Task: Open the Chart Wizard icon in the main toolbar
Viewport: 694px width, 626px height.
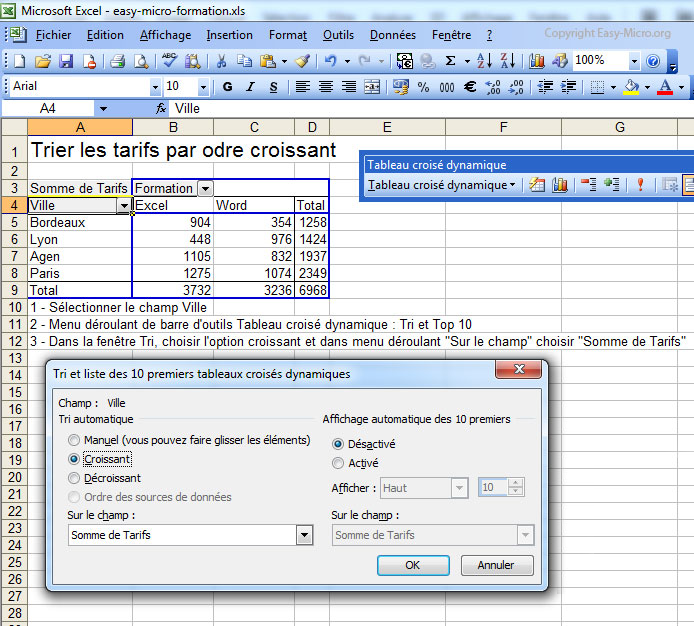Action: click(x=536, y=61)
